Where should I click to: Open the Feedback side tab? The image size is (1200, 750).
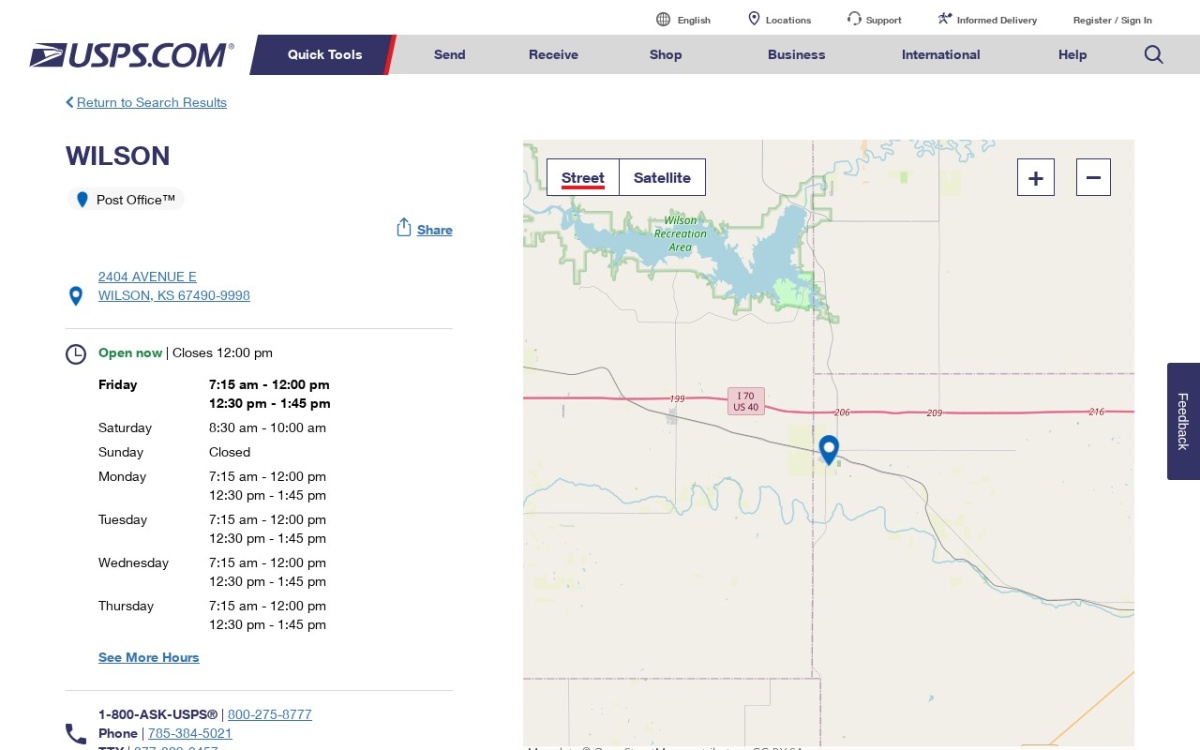tap(1183, 421)
